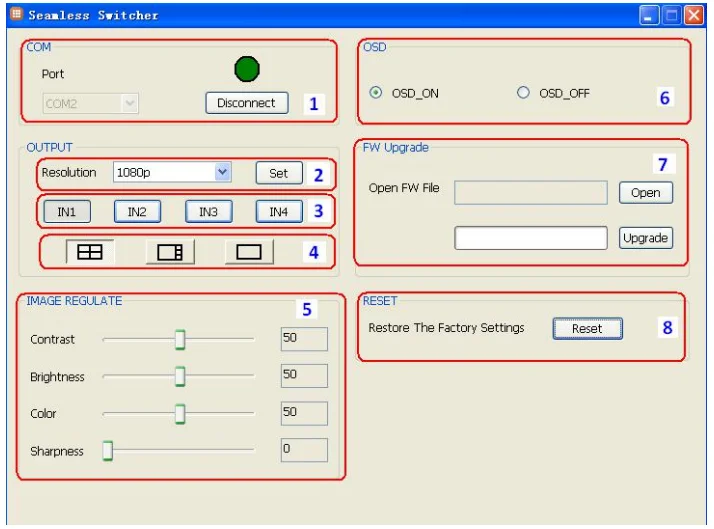Click the 'Restore The Factory Settings' label
714x529 pixels.
point(446,328)
